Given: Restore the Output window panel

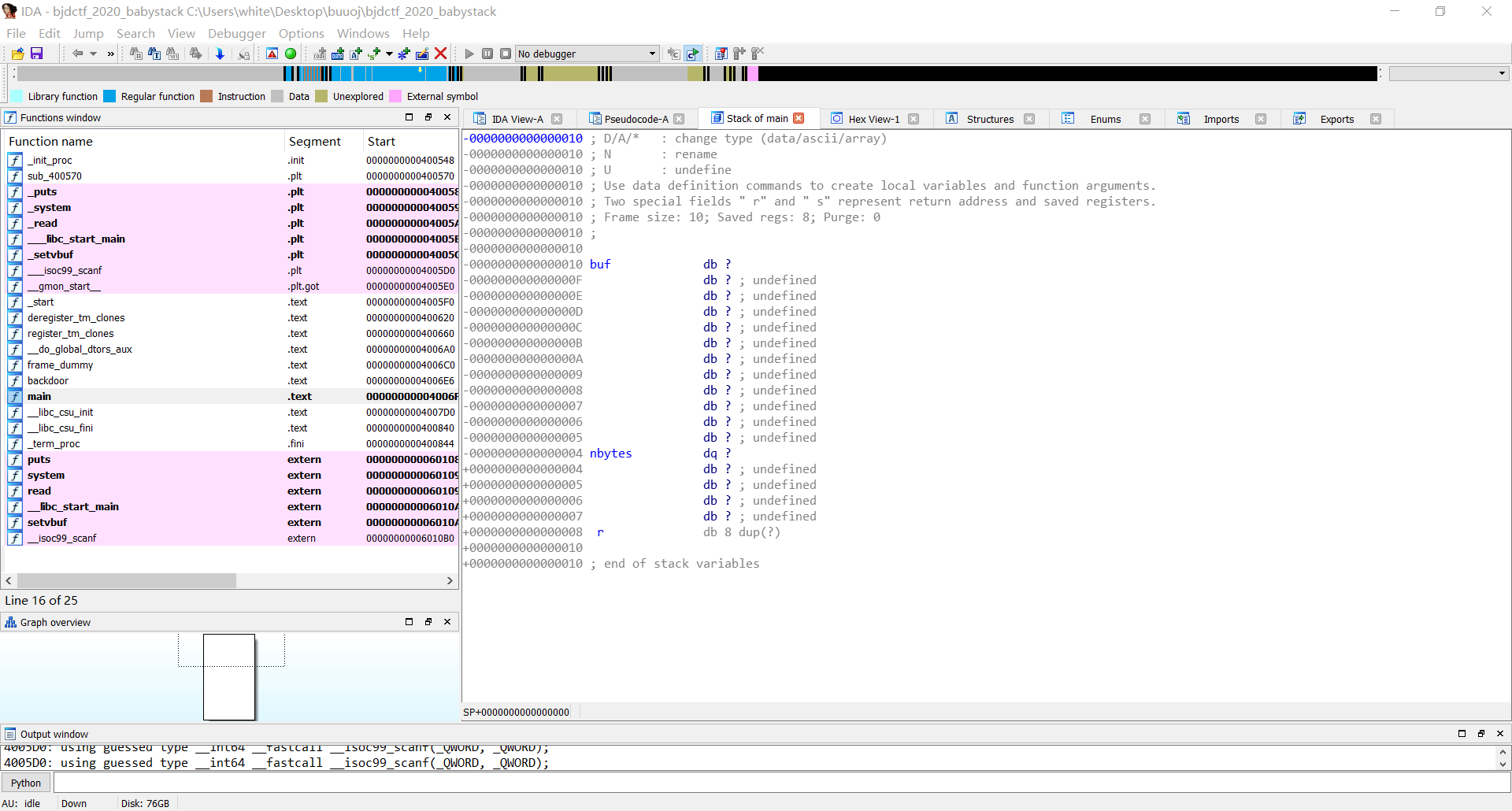Looking at the screenshot, I should pyautogui.click(x=1480, y=734).
